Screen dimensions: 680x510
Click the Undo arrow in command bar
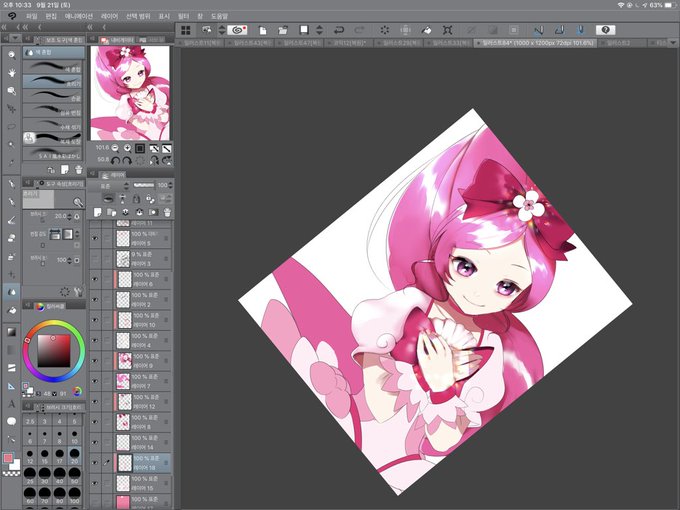coord(339,30)
